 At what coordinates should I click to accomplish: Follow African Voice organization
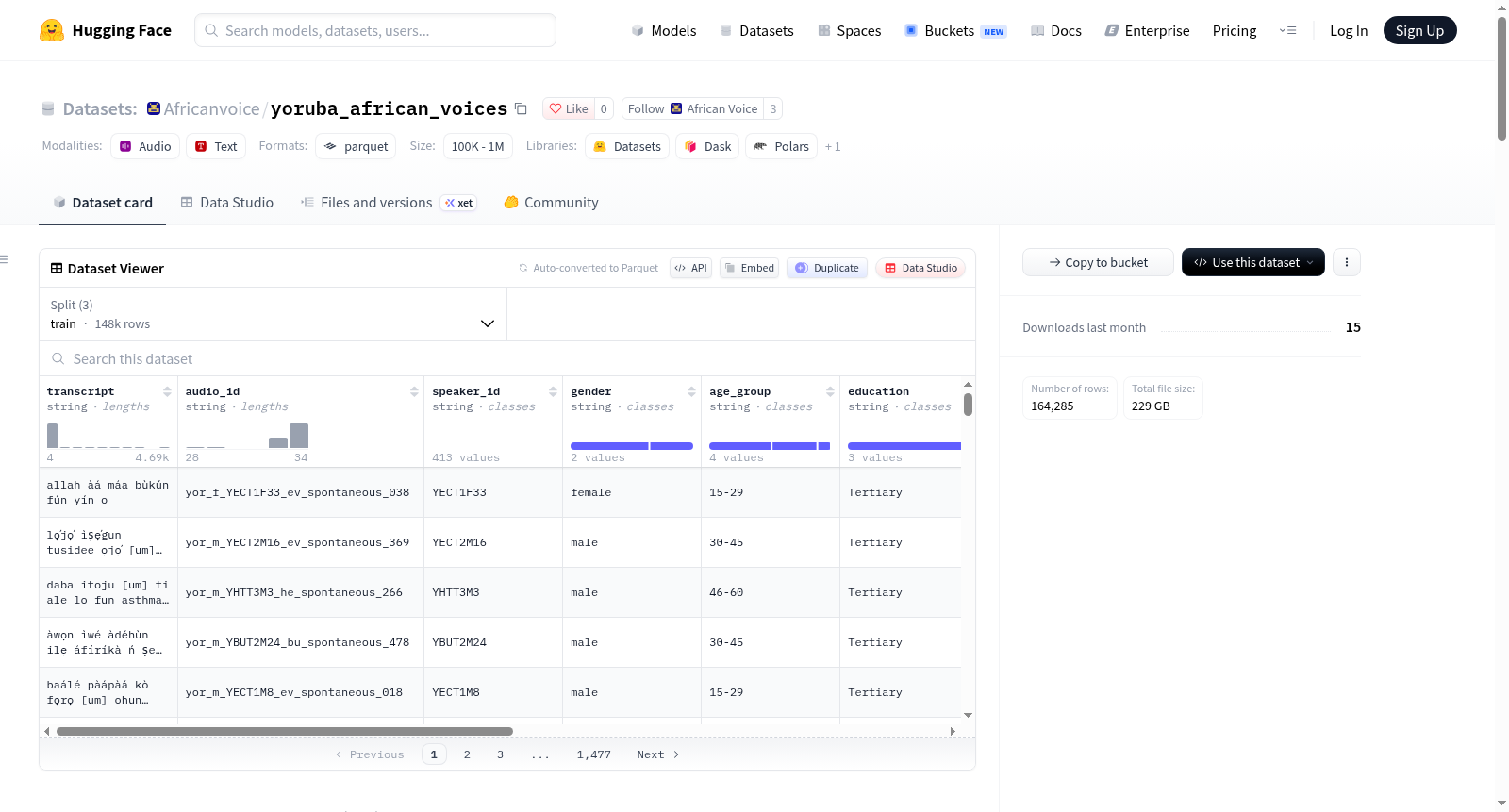[x=692, y=108]
